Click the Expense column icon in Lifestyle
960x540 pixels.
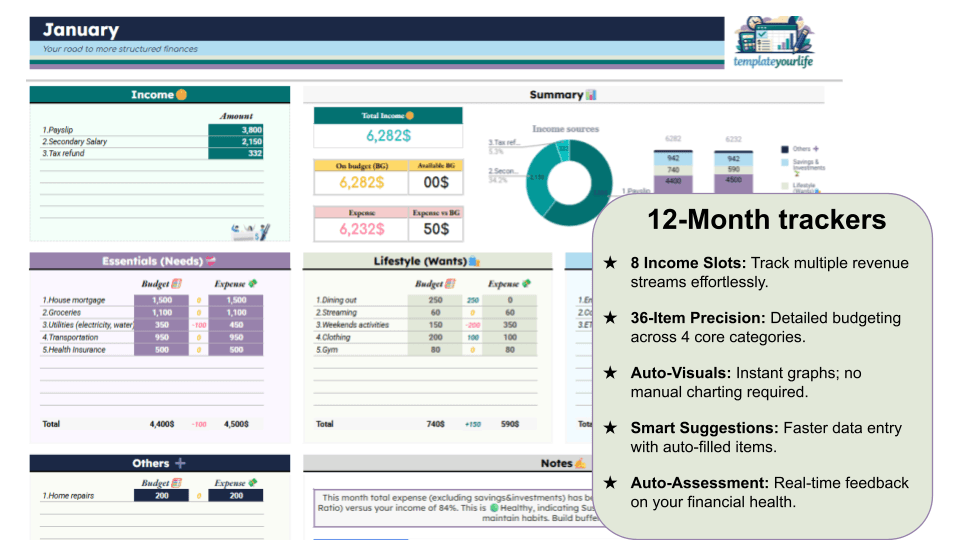(x=527, y=283)
